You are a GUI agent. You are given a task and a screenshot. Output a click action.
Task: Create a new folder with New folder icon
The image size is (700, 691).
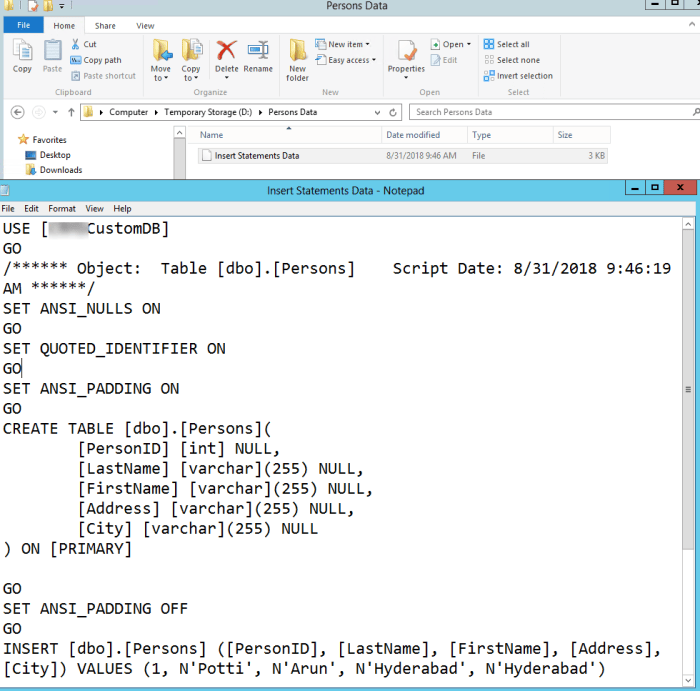coord(297,50)
